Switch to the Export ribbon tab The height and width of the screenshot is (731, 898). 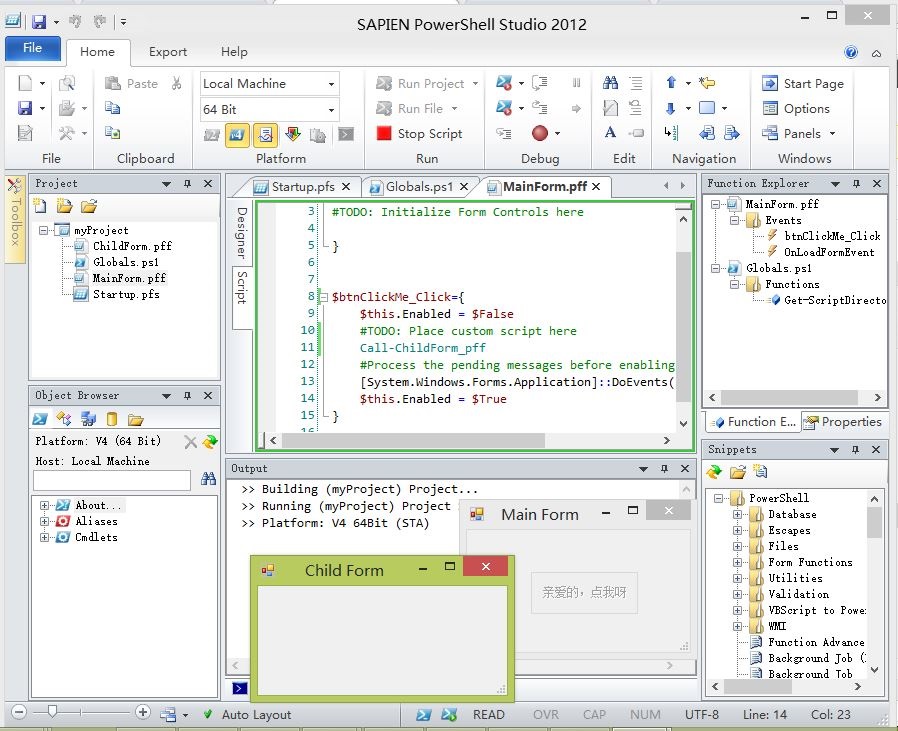168,52
